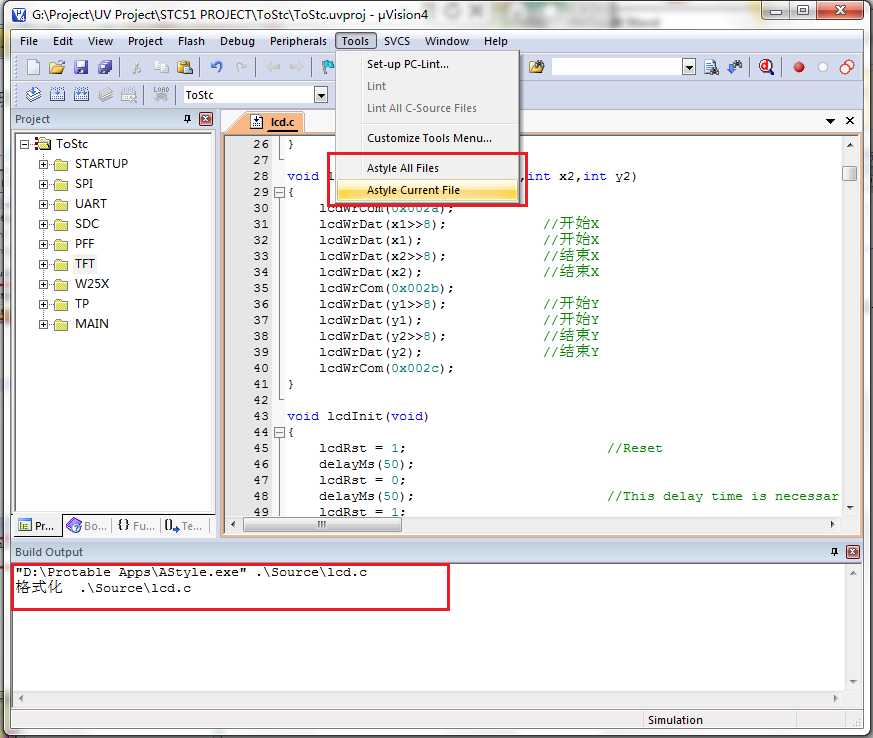The image size is (873, 738).
Task: Expand the SPI group
Action: (x=43, y=184)
